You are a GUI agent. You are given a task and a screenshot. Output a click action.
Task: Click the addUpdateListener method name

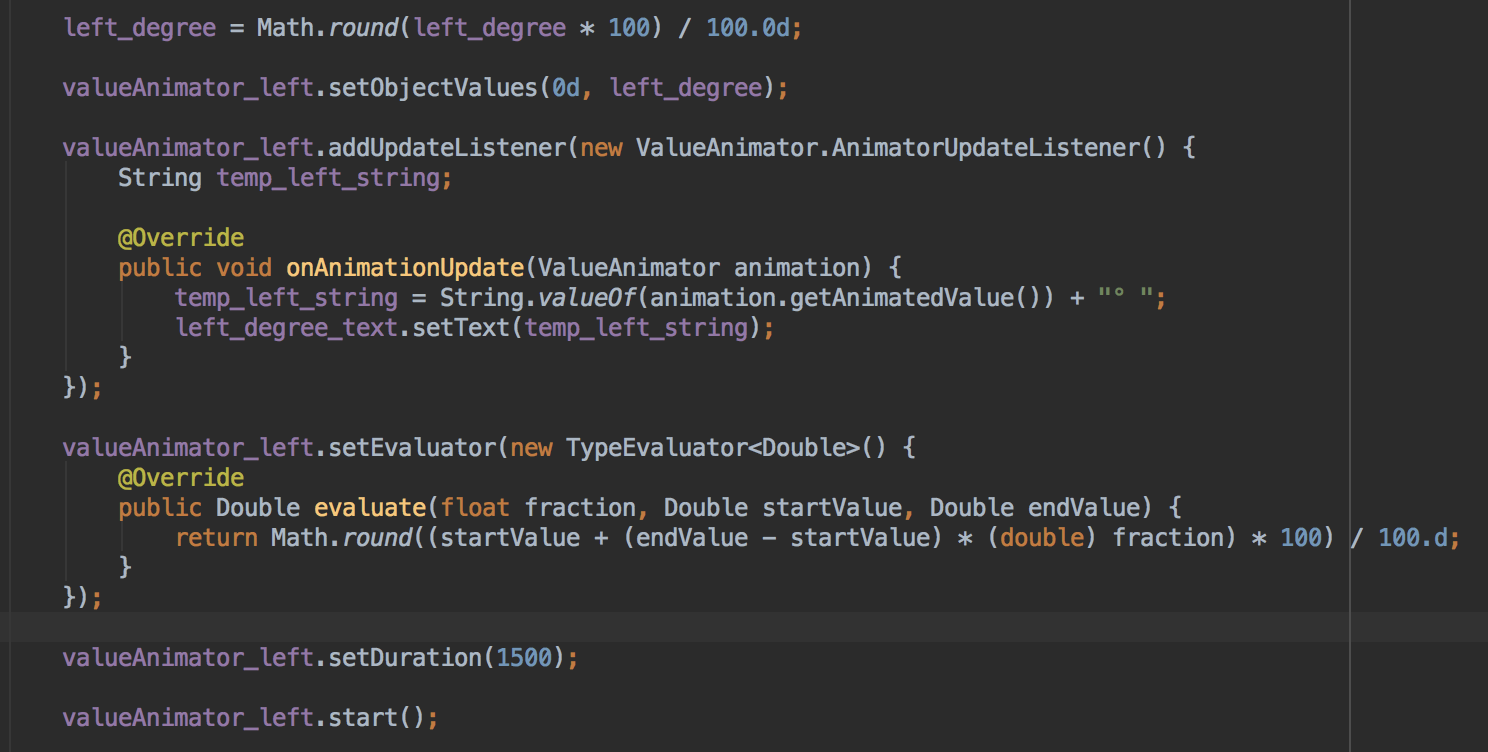pos(447,148)
